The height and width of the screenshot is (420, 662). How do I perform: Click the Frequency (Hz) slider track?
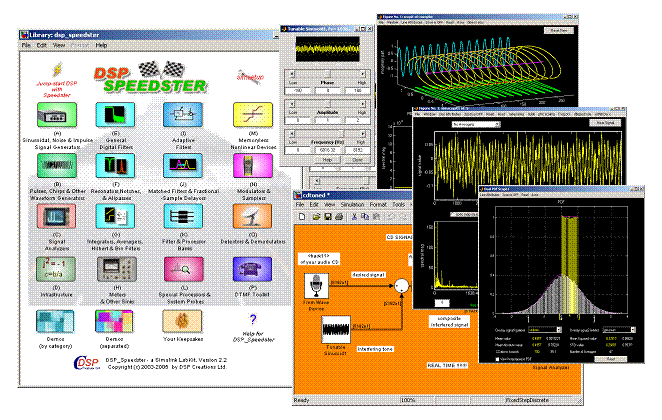tap(327, 133)
